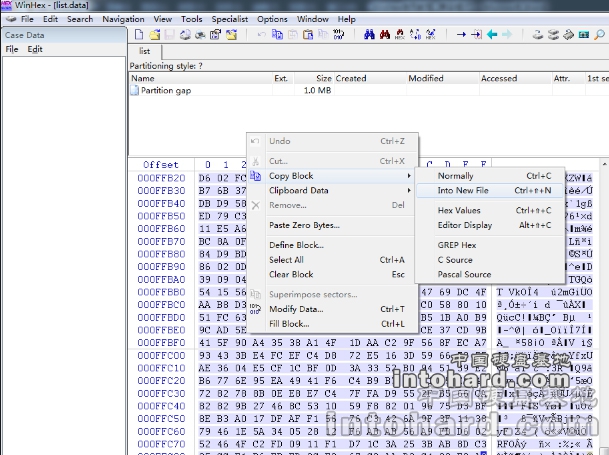Viewport: 609px width, 455px height.
Task: Copy block as Editor Display
Action: pos(490,225)
